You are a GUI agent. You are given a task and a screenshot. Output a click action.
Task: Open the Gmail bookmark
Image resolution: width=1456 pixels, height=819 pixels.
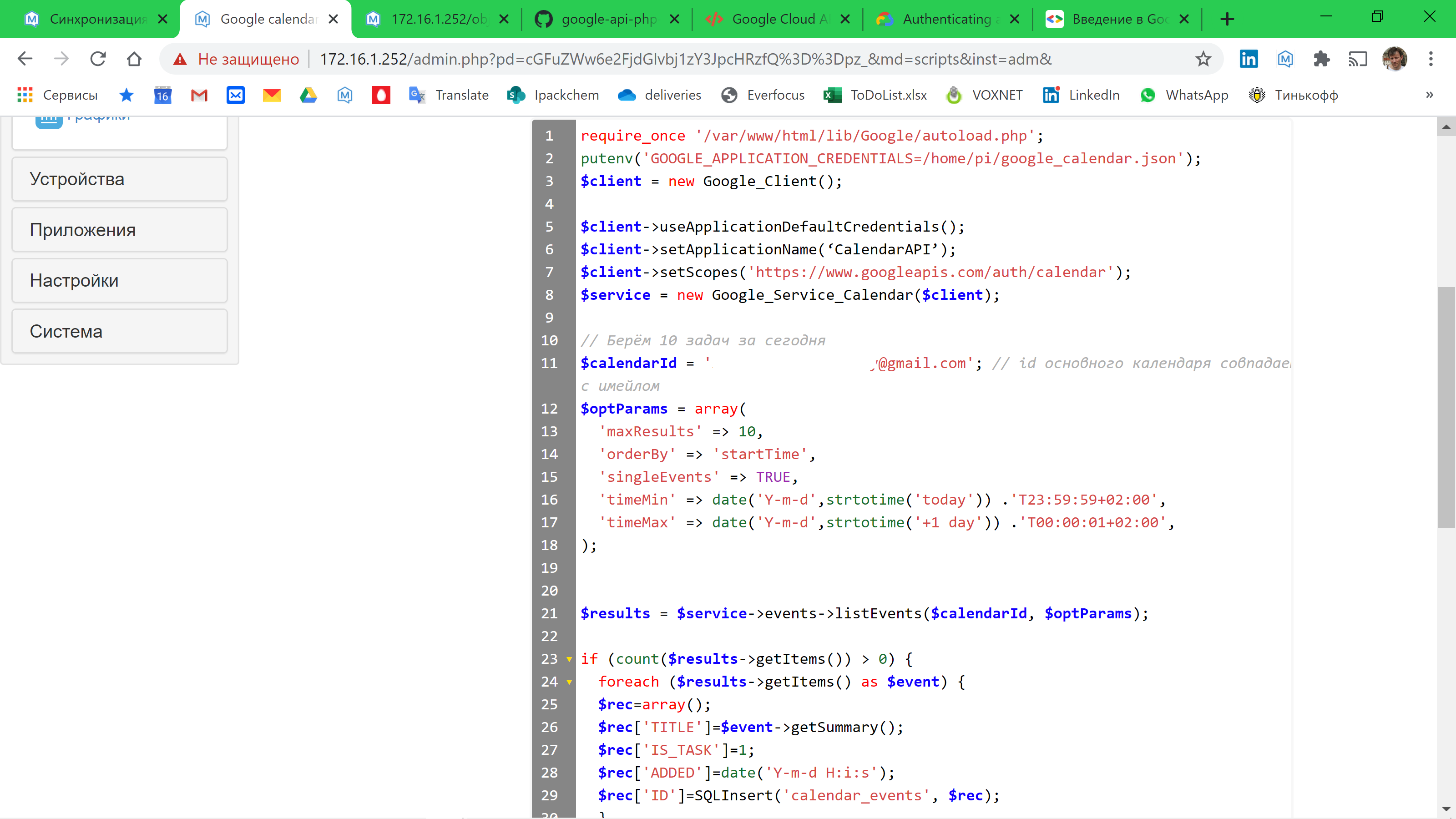[199, 95]
